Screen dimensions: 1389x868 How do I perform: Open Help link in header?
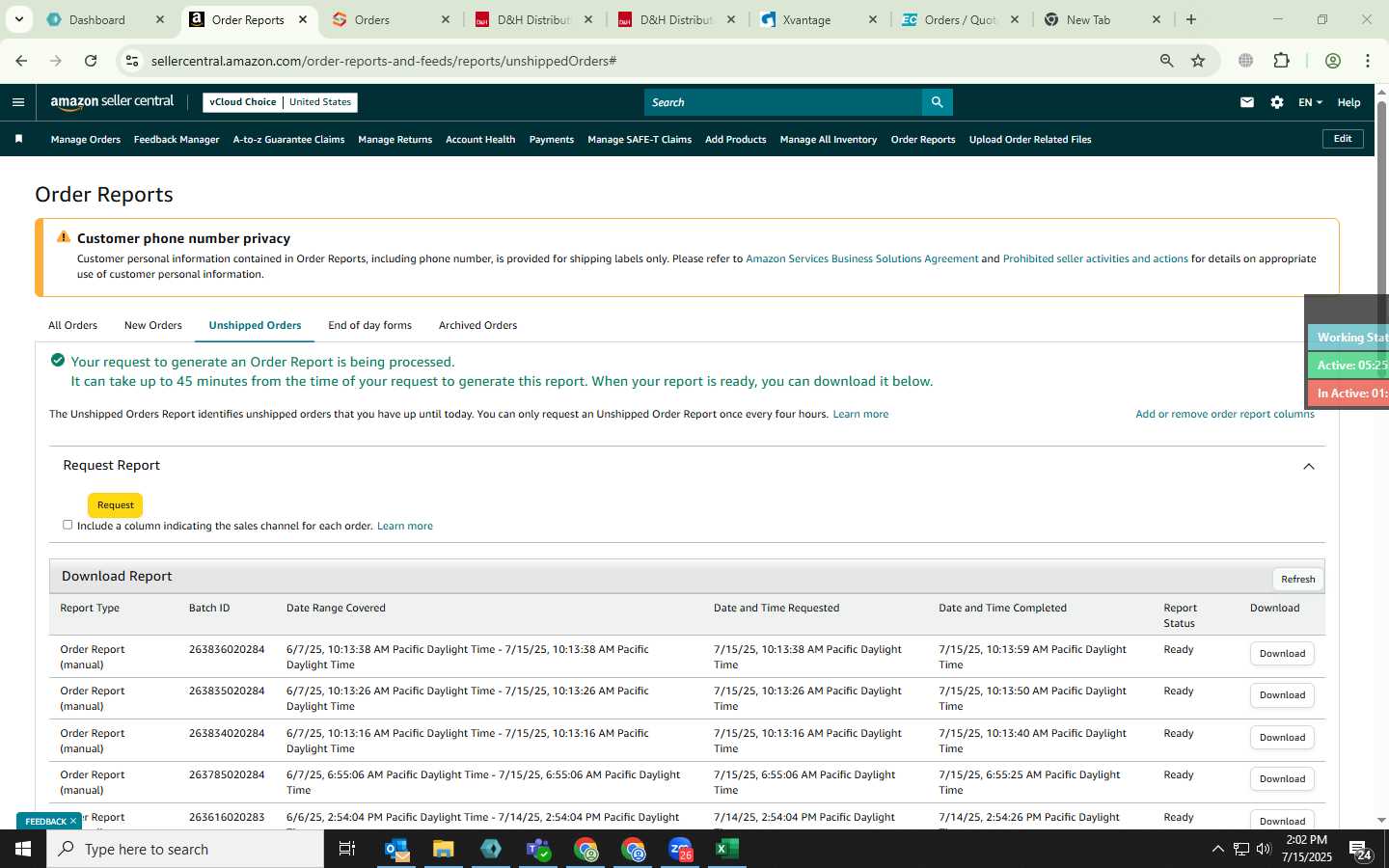point(1348,102)
